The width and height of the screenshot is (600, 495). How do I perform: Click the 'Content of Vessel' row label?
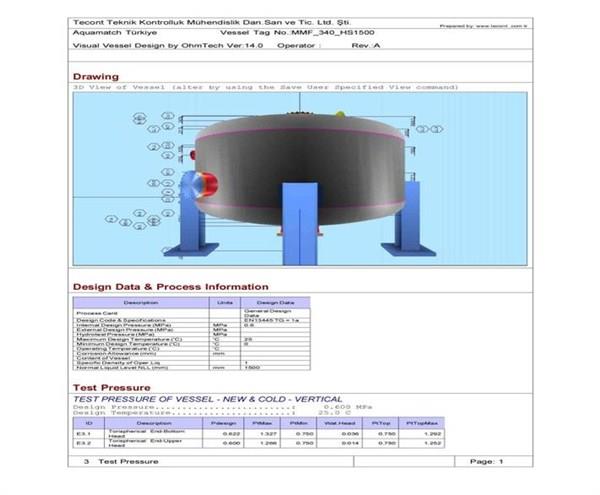click(103, 358)
